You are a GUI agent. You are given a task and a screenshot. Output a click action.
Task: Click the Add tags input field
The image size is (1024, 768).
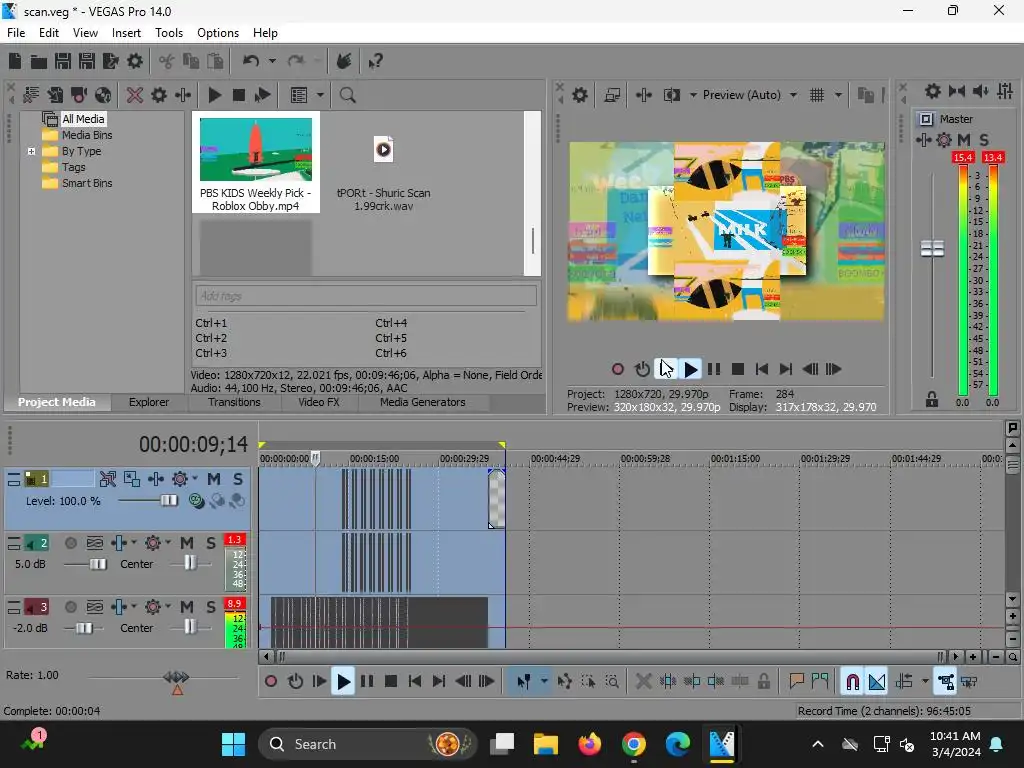point(366,296)
